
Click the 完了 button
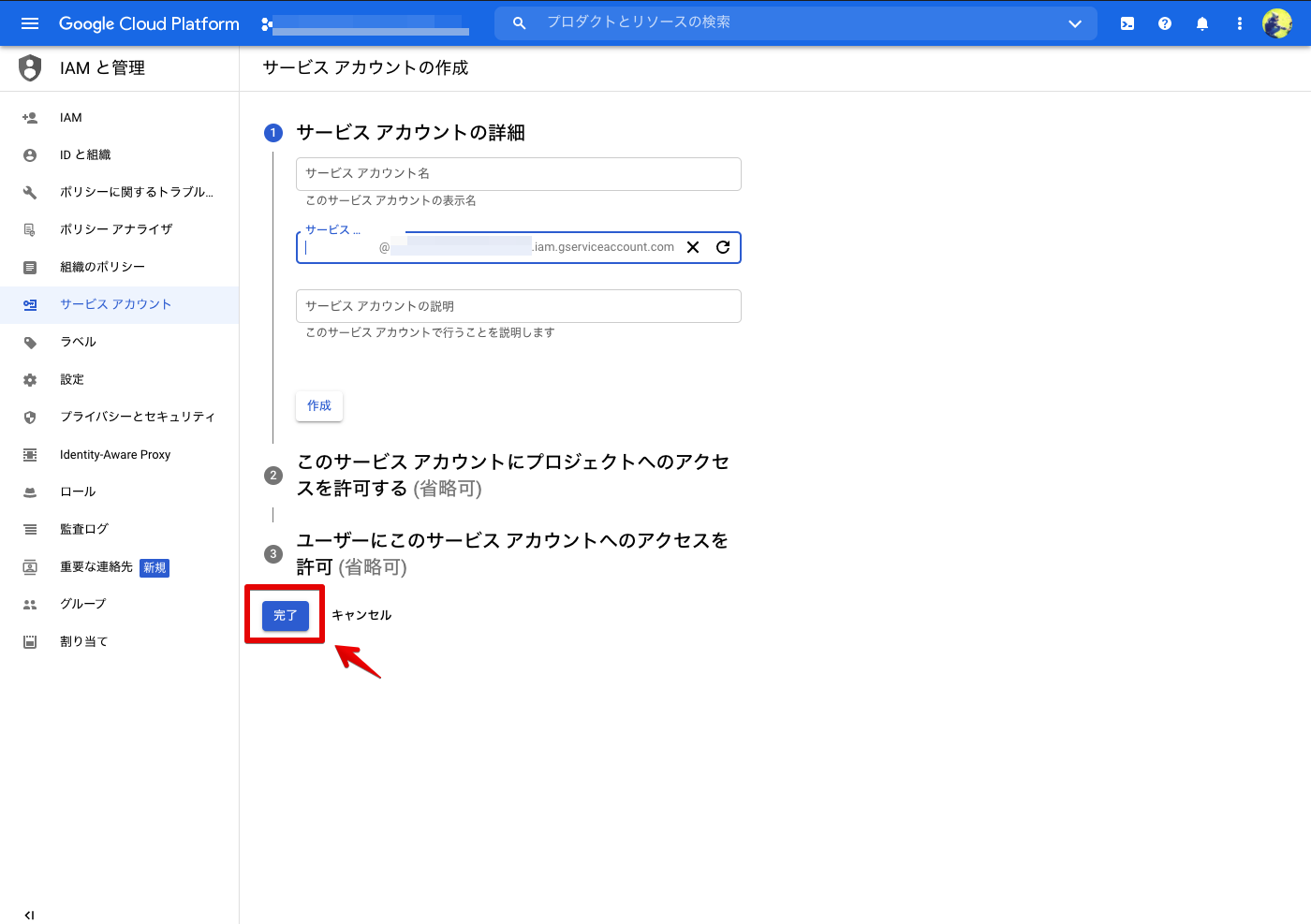[x=286, y=615]
